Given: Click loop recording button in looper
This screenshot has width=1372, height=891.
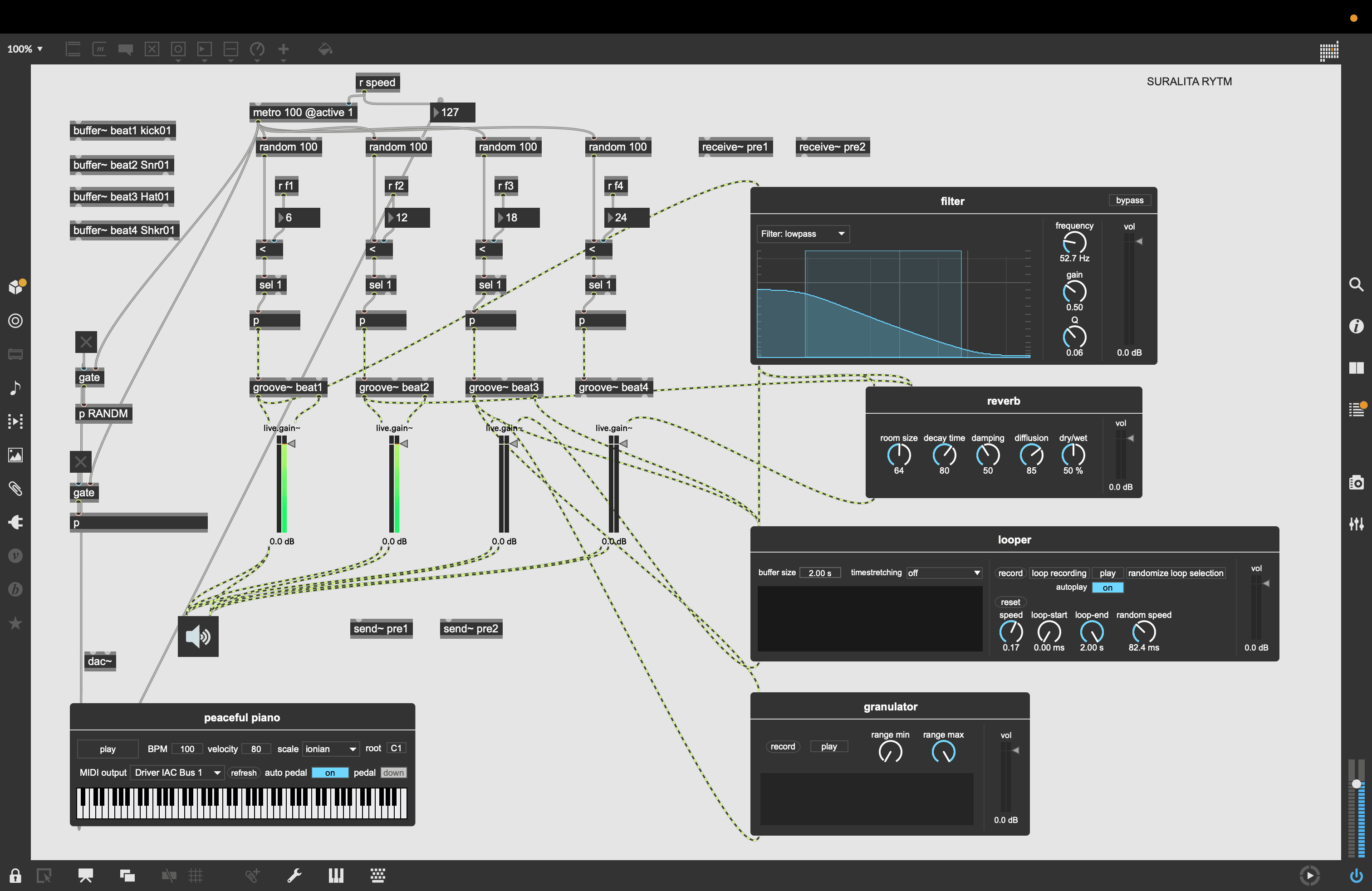Looking at the screenshot, I should 1058,573.
